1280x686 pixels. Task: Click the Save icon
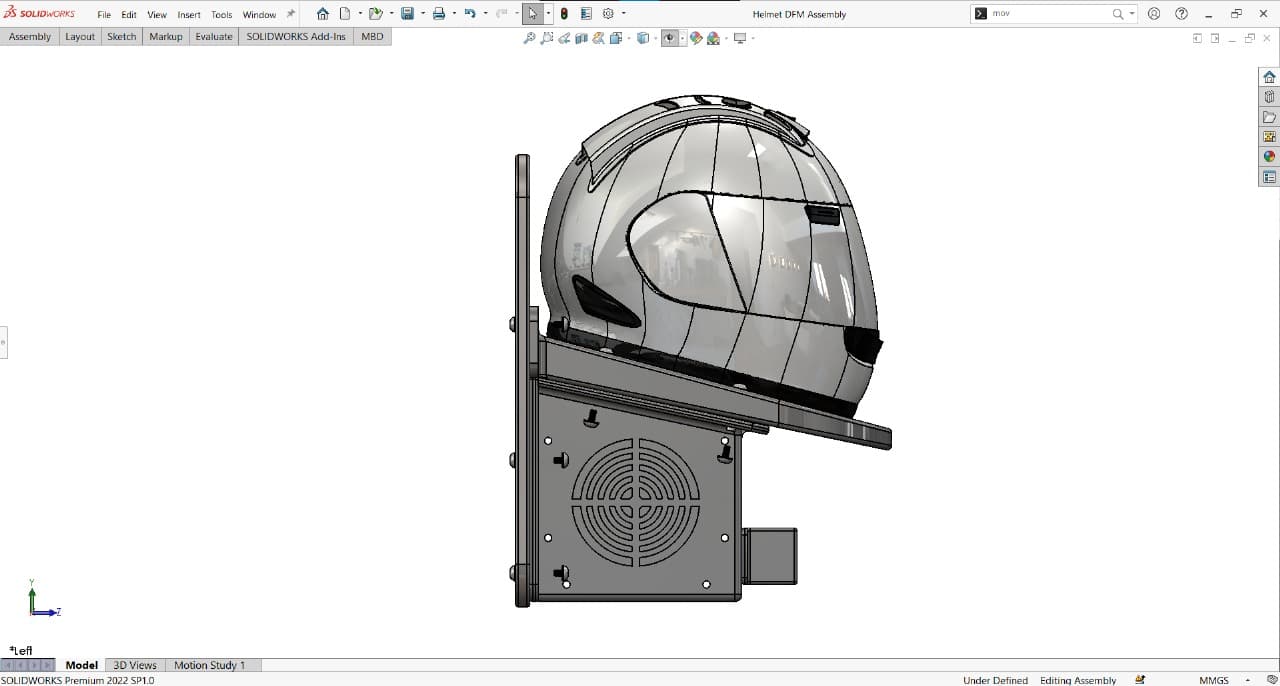(x=407, y=14)
